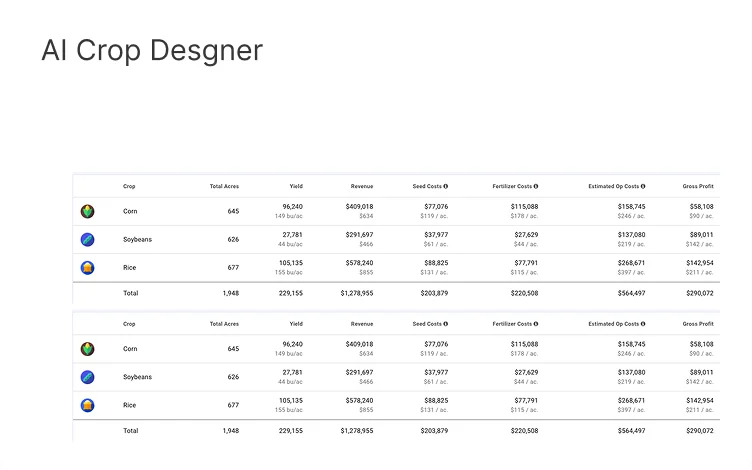This screenshot has height=470, width=752.
Task: Click the Rice icon in the top table
Action: point(87,268)
